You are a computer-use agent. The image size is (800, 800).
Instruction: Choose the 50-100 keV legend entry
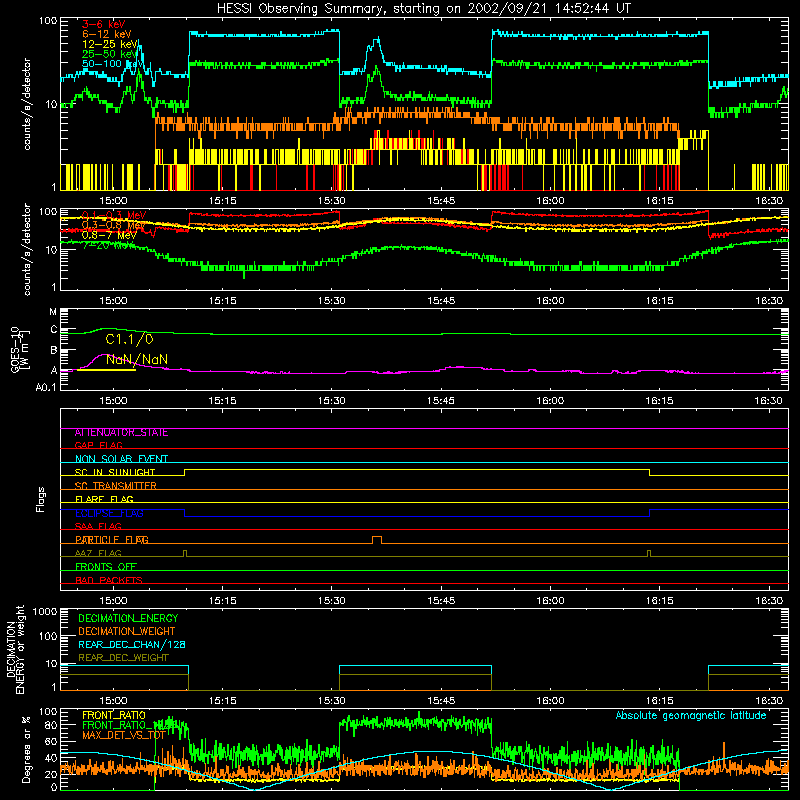(112, 64)
